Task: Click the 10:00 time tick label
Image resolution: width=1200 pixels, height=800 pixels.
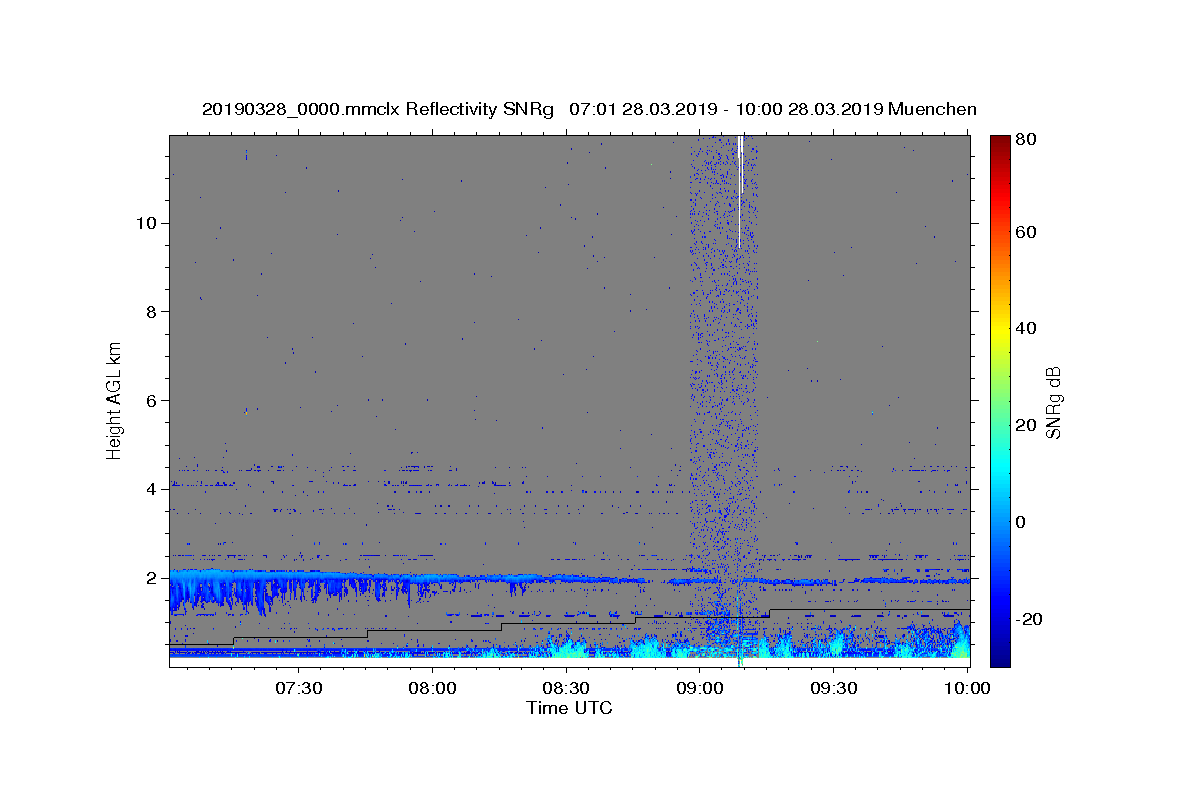Action: [967, 688]
